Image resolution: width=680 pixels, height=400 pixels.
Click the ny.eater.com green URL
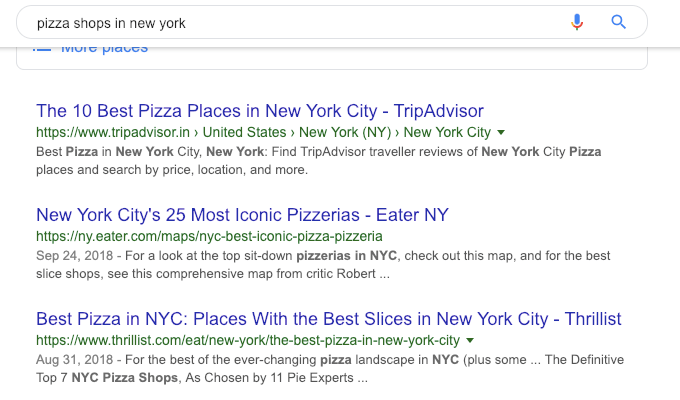[x=209, y=236]
